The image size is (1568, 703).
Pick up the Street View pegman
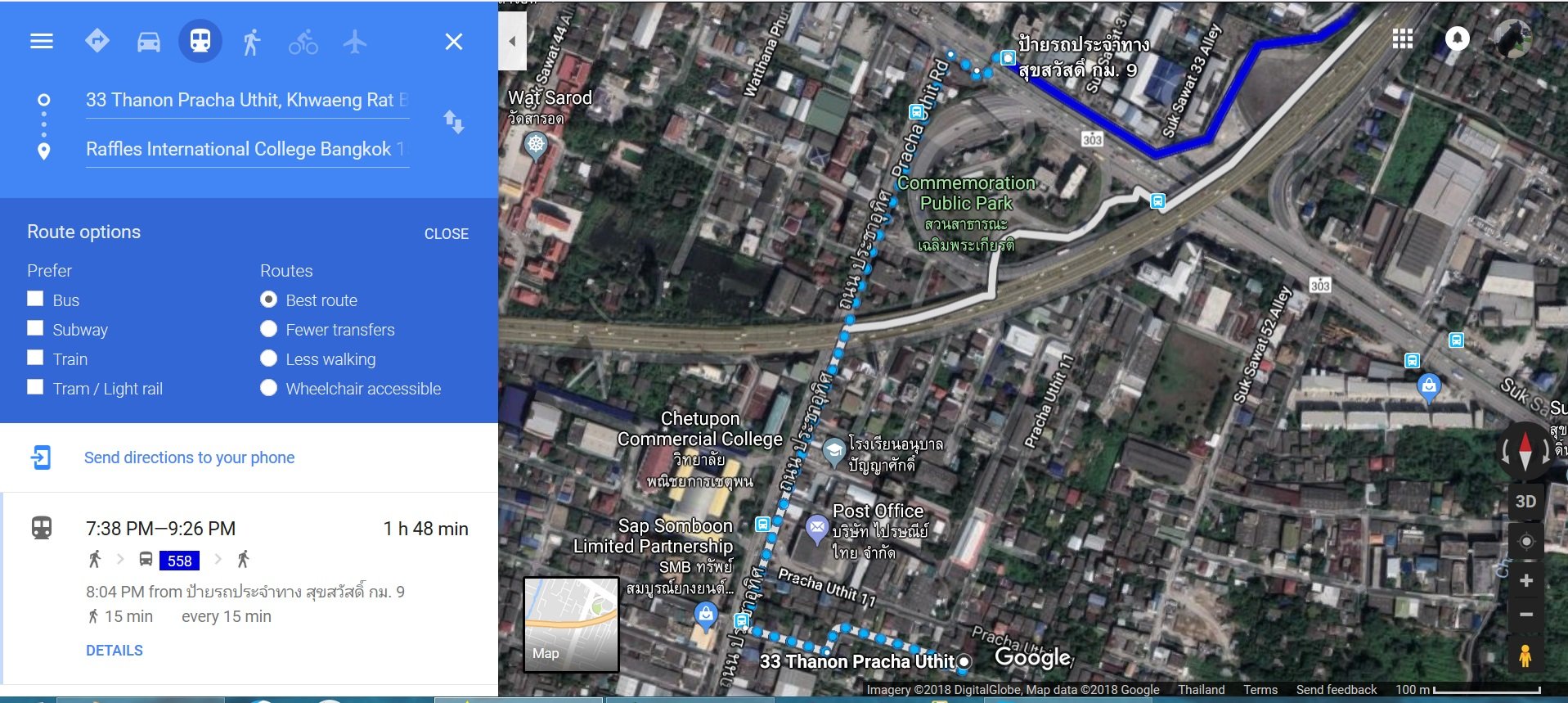[x=1525, y=656]
